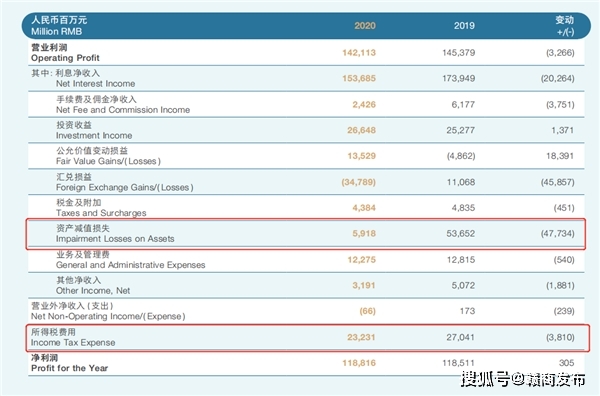Click the 2019 column header
Image resolution: width=600 pixels, height=396 pixels.
click(464, 26)
